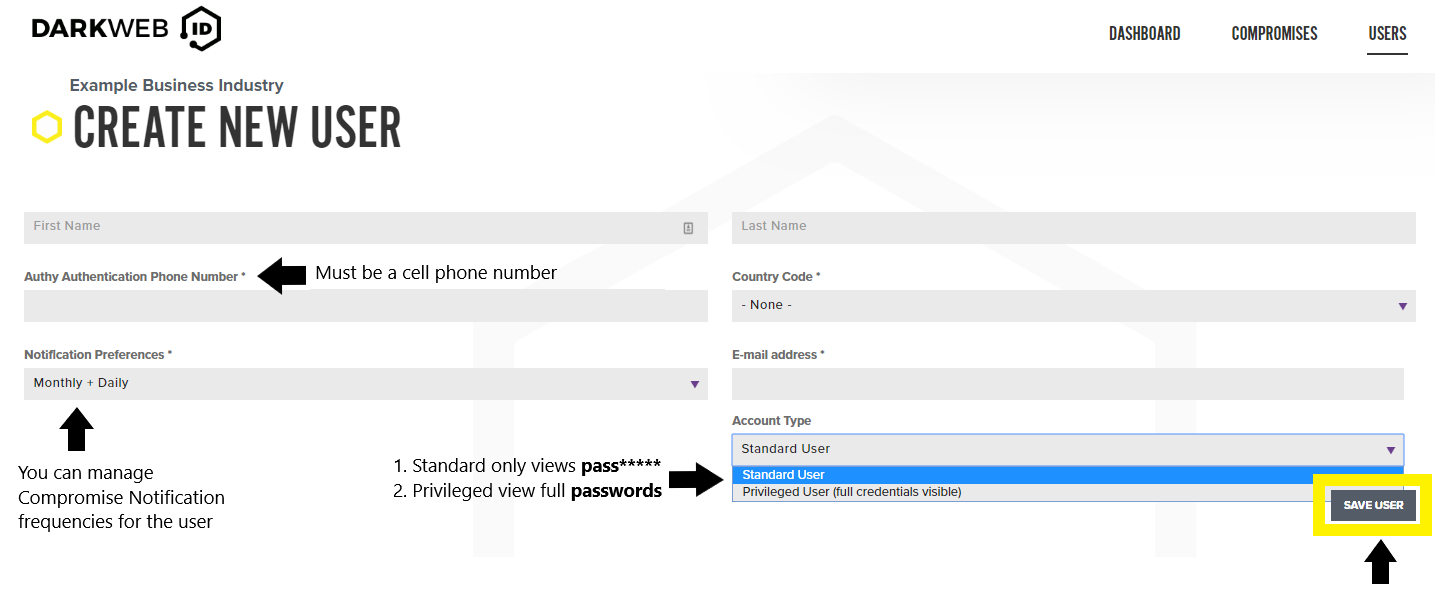Click the Save User button
This screenshot has height=590, width=1435.
[1373, 505]
